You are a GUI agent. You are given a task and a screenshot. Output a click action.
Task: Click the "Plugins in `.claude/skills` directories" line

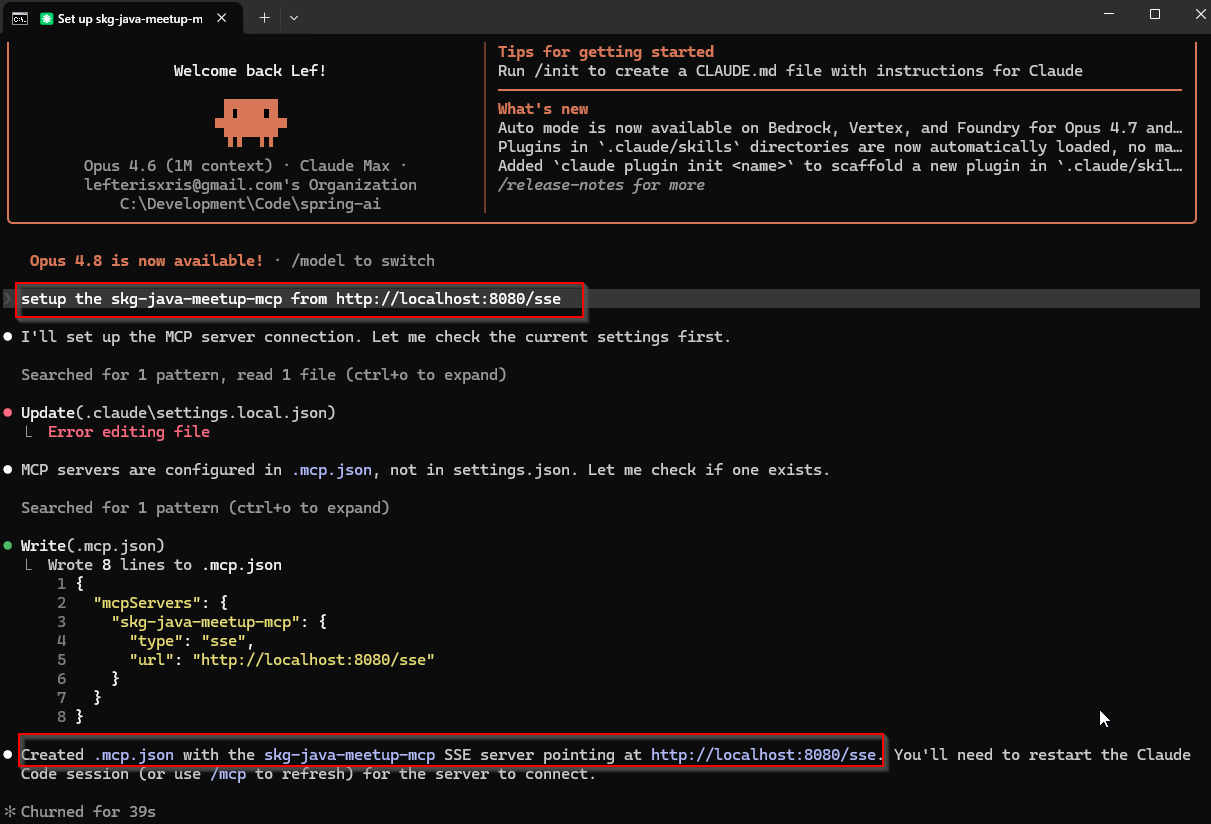(x=841, y=147)
